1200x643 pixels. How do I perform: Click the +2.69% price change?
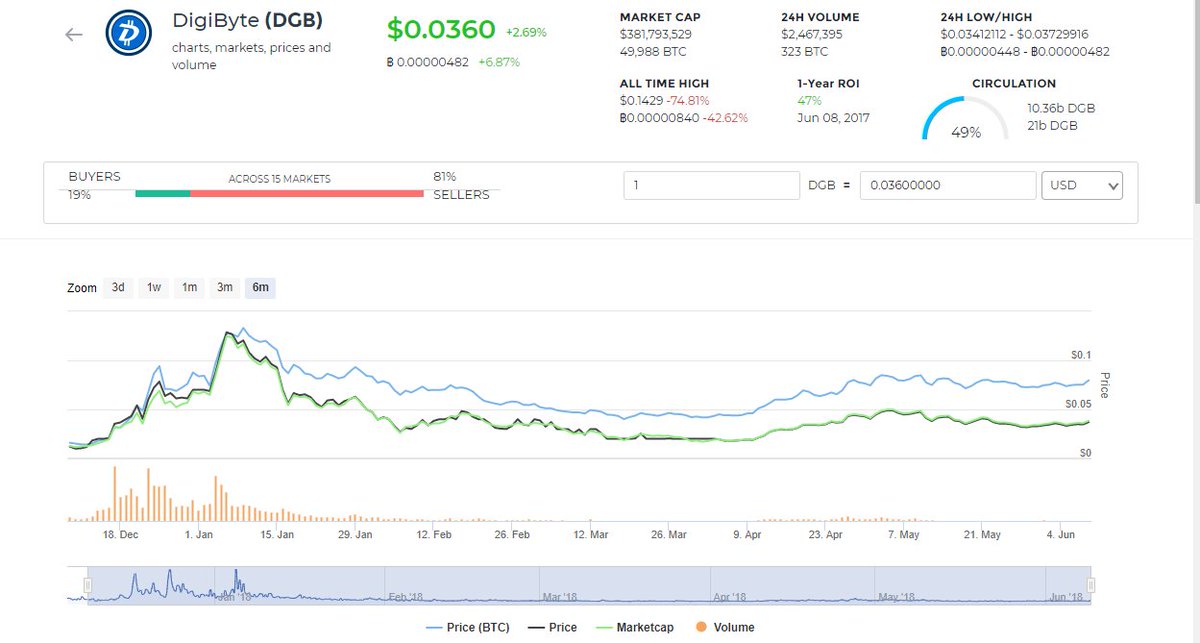click(527, 32)
